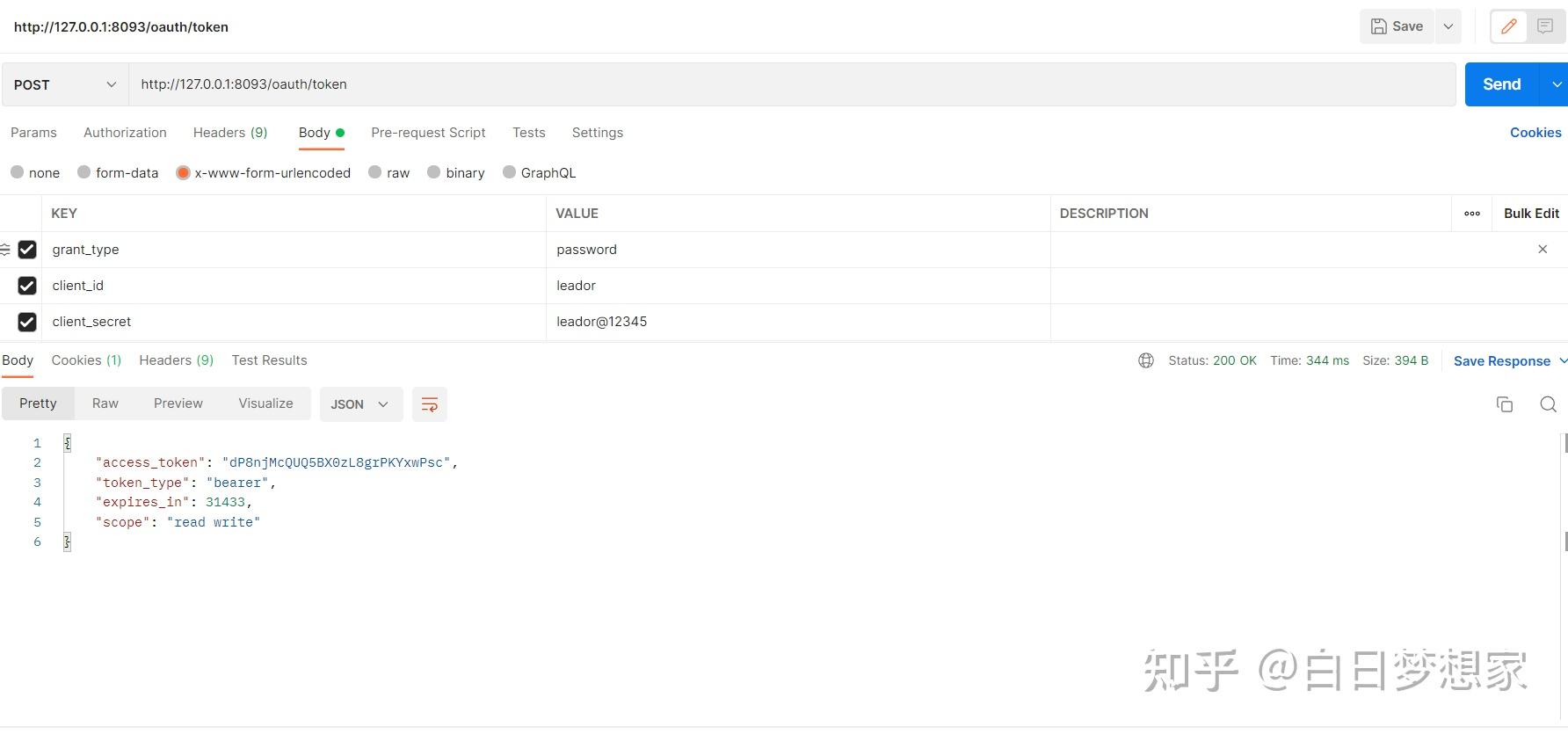Switch to the Tests tab
This screenshot has width=1568, height=734.
529,133
